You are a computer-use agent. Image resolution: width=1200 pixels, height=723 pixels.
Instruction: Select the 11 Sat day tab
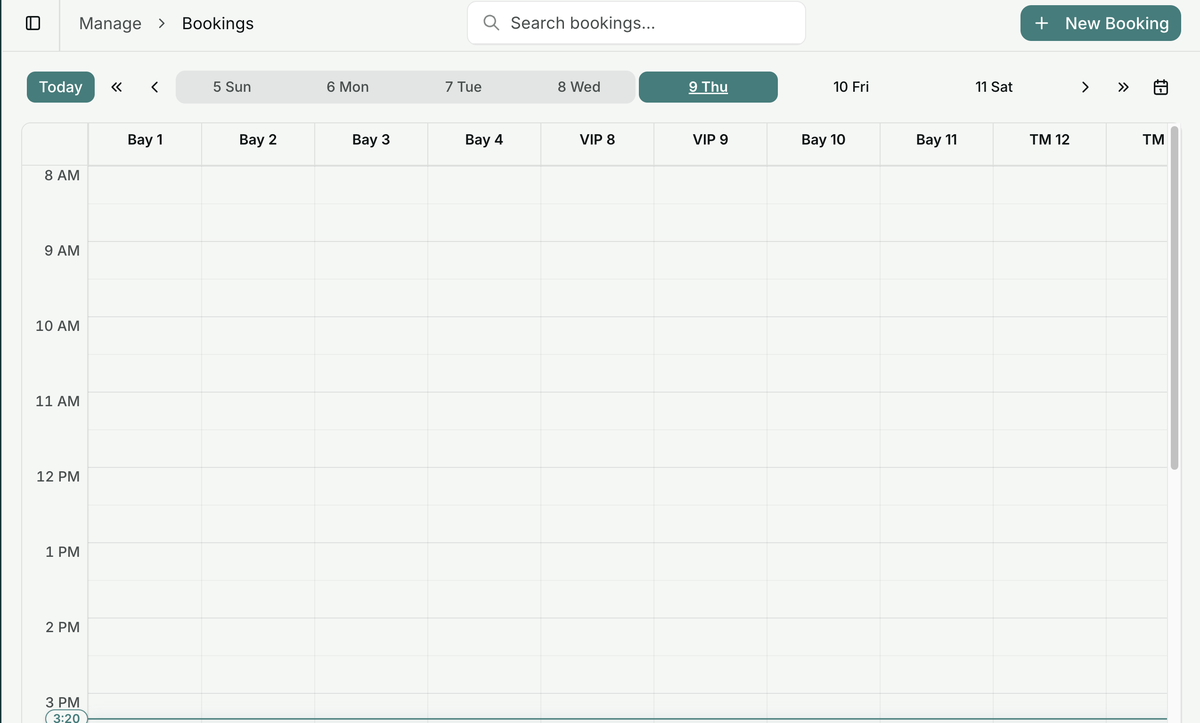pyautogui.click(x=994, y=87)
